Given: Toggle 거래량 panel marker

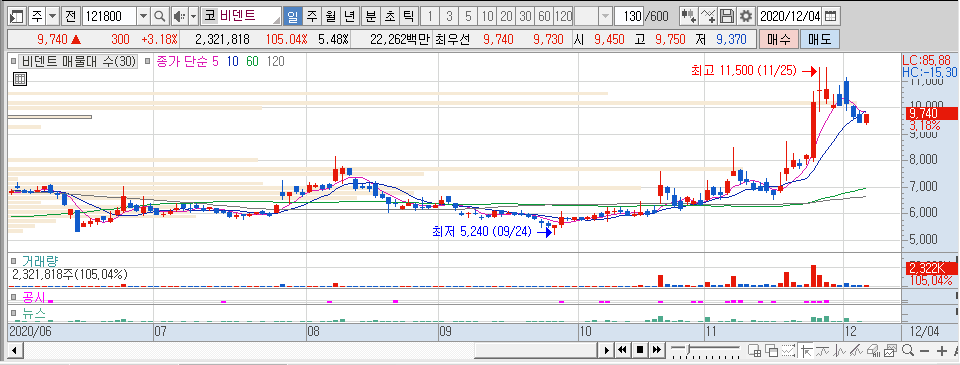Looking at the screenshot, I should (13, 261).
